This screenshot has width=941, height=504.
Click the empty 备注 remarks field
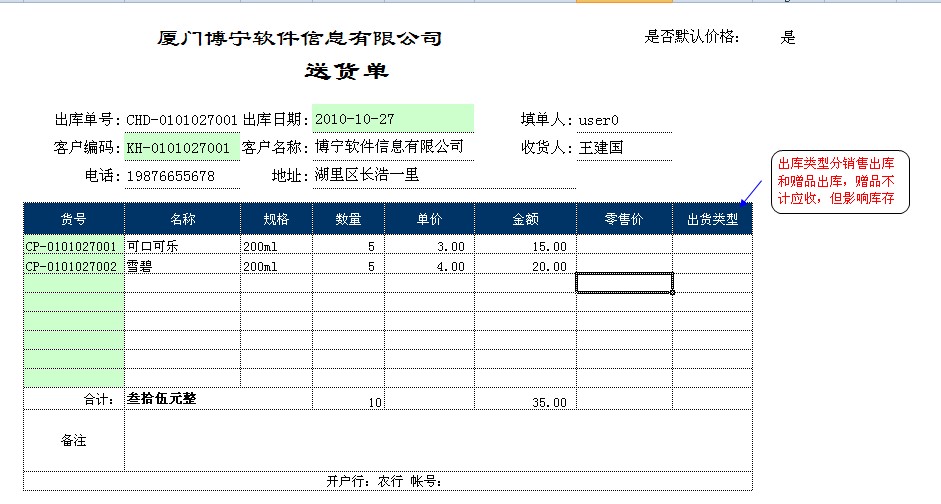(438, 440)
